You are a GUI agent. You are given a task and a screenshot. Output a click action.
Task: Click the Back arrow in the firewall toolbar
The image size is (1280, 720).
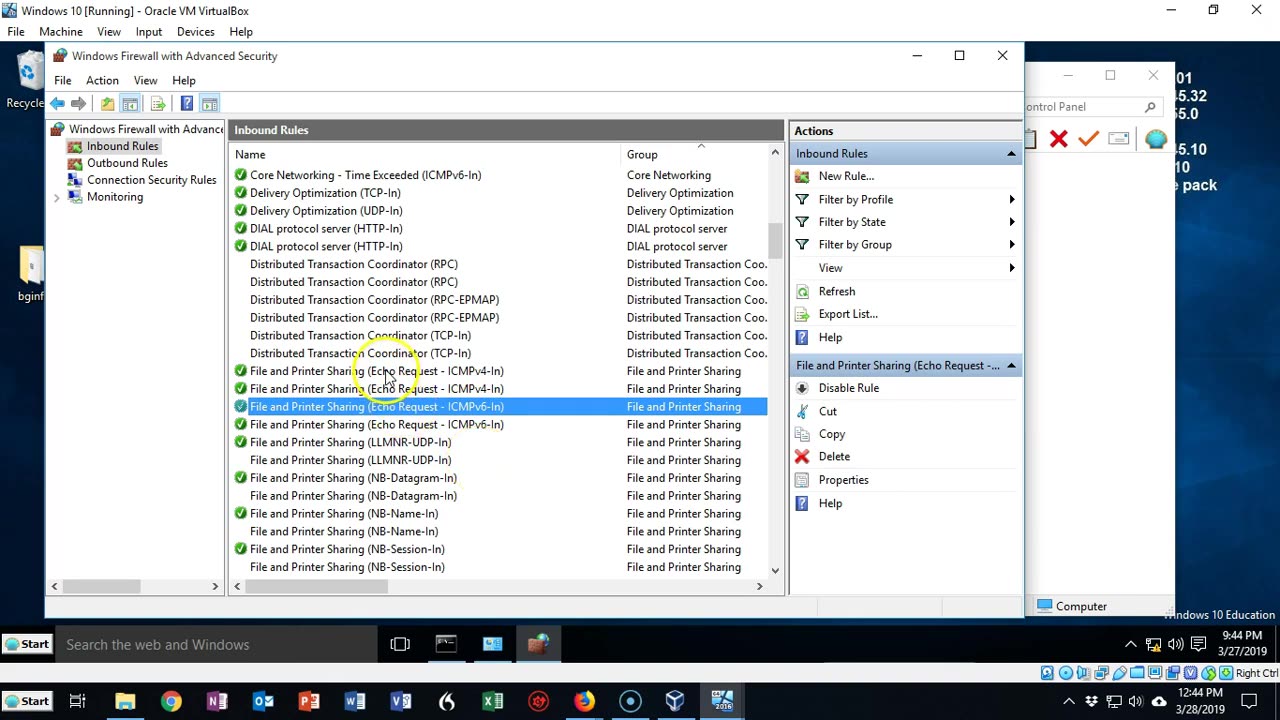coord(58,104)
